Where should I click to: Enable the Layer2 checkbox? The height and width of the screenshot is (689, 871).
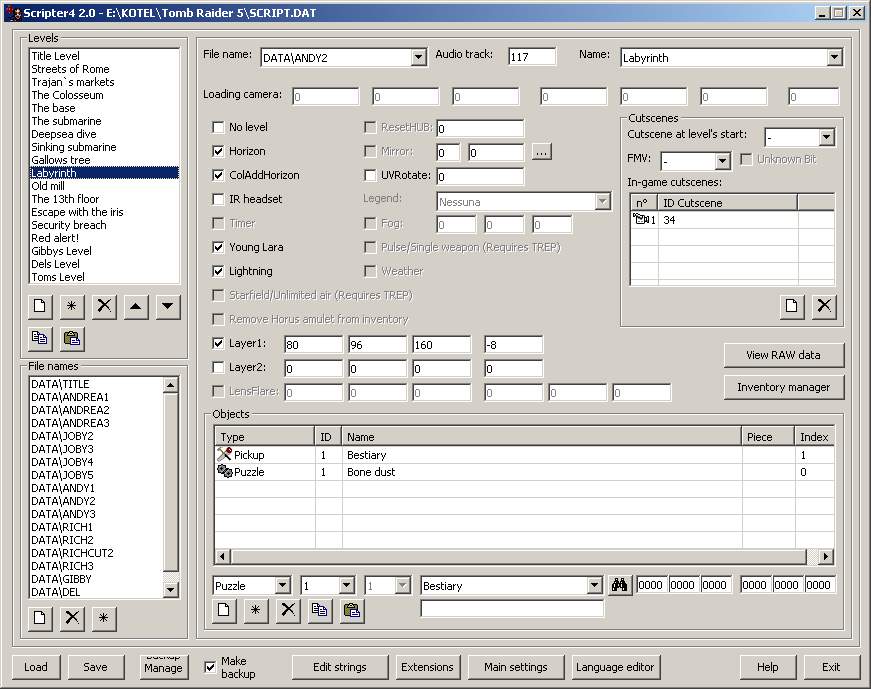[218, 367]
